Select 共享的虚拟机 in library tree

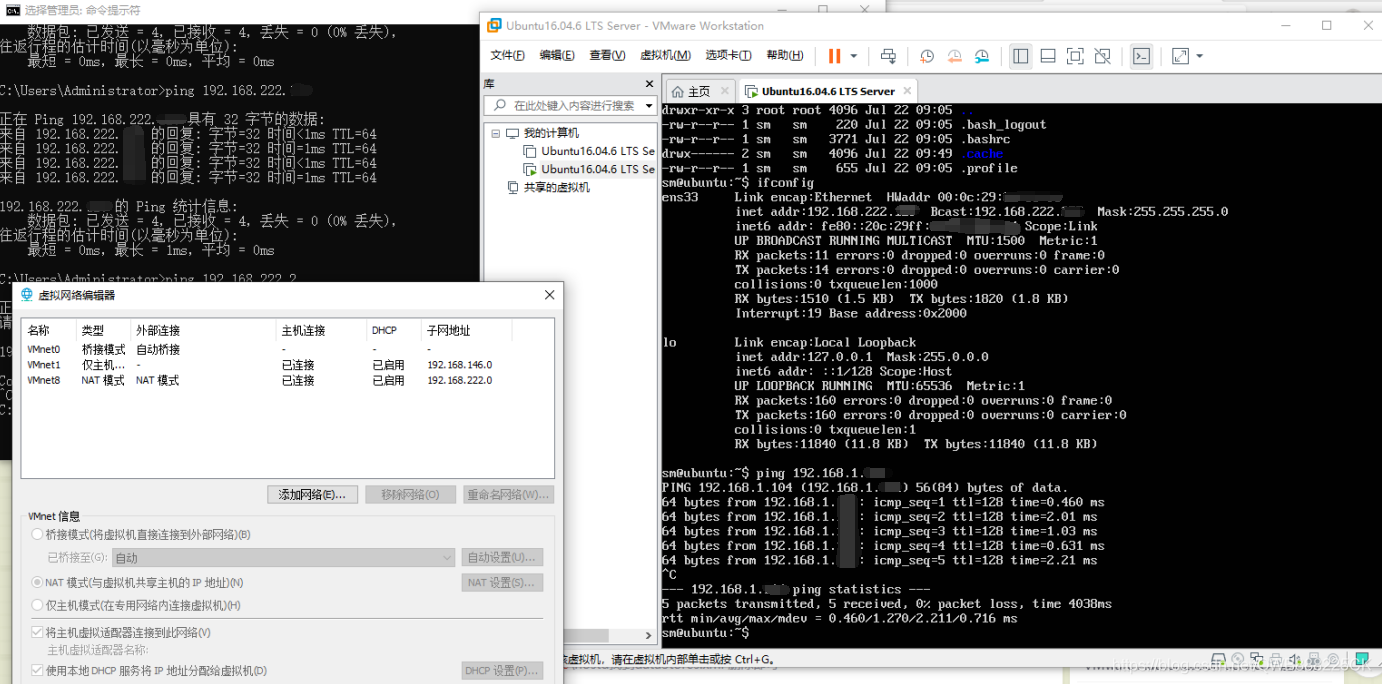557,187
